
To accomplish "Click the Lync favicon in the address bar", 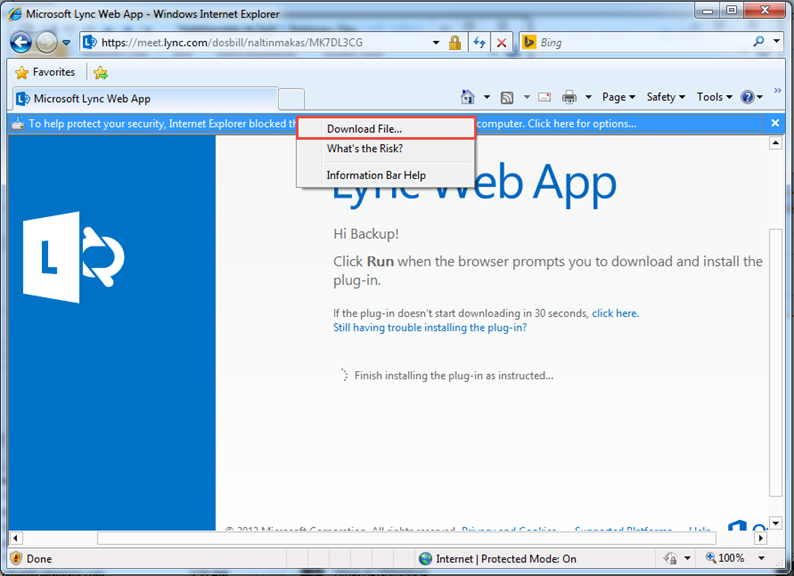I will (x=90, y=42).
